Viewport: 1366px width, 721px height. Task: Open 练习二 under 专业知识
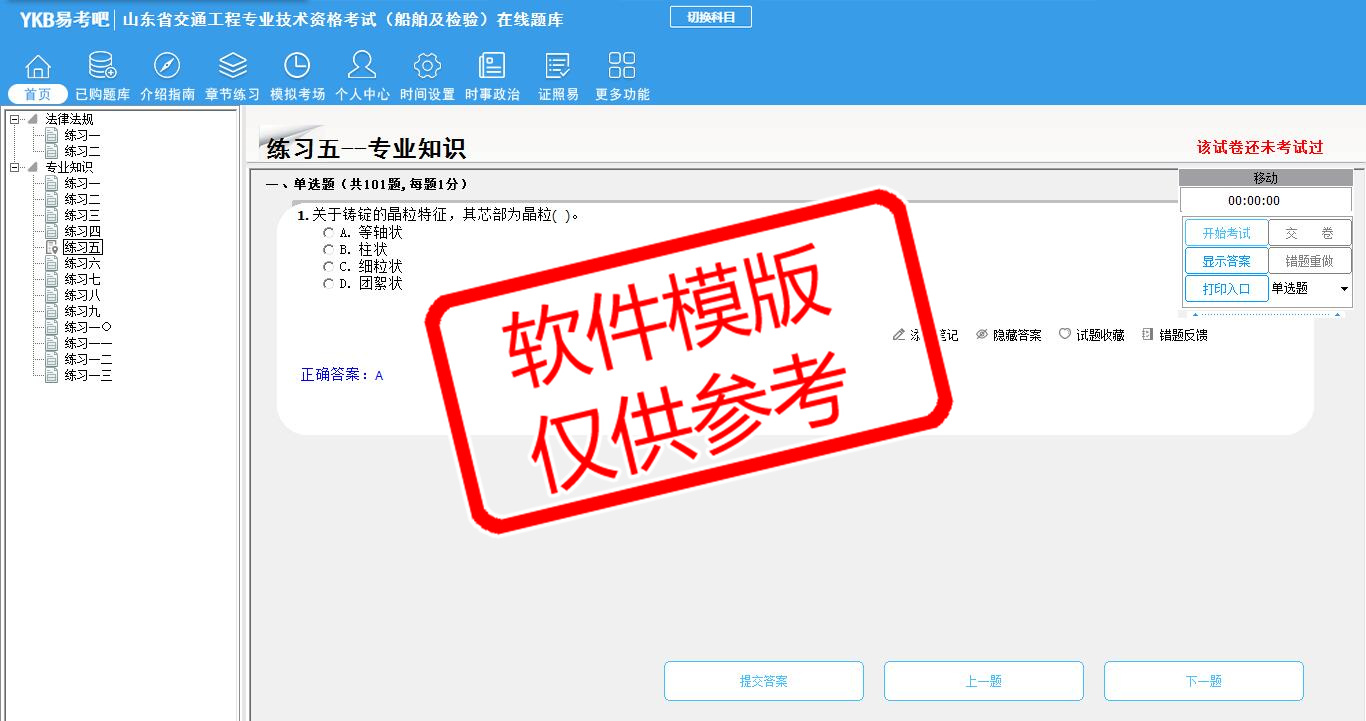82,199
